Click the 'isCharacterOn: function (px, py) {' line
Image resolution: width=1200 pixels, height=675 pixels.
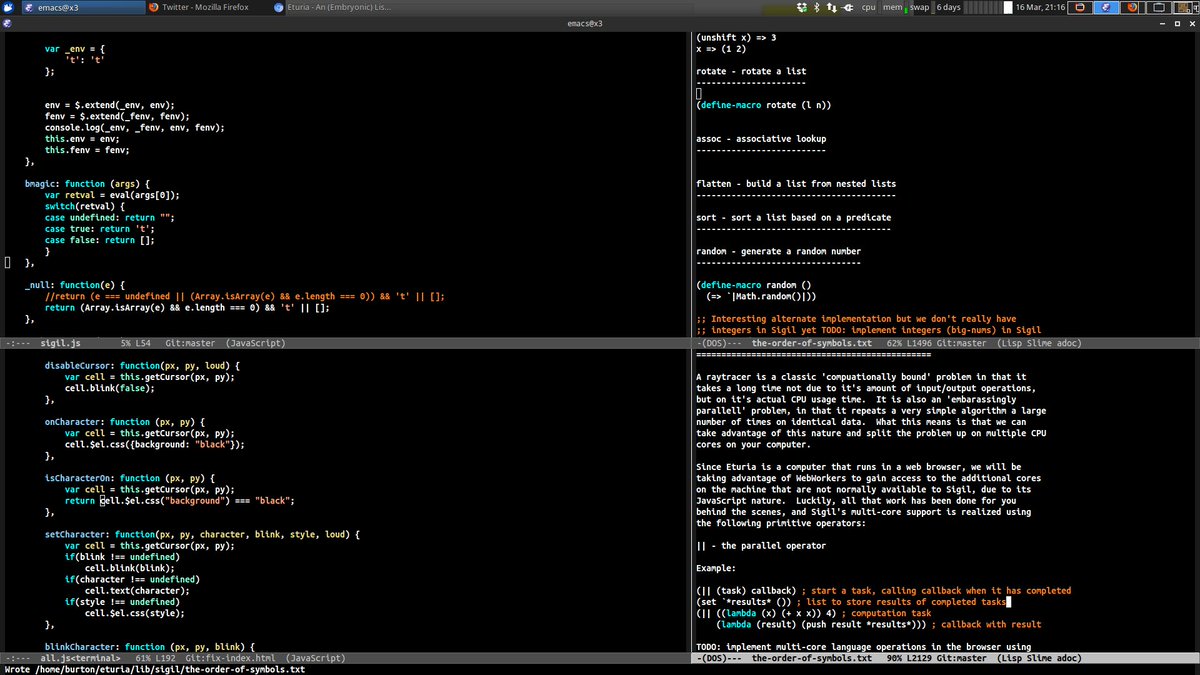click(x=130, y=477)
